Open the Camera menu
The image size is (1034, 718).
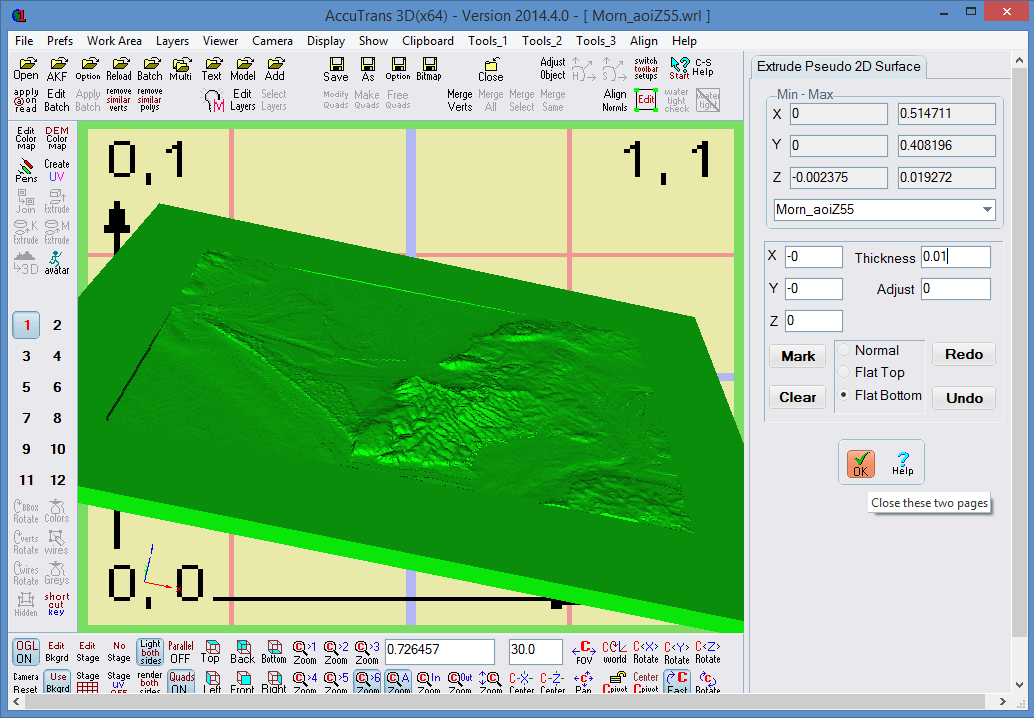[272, 41]
